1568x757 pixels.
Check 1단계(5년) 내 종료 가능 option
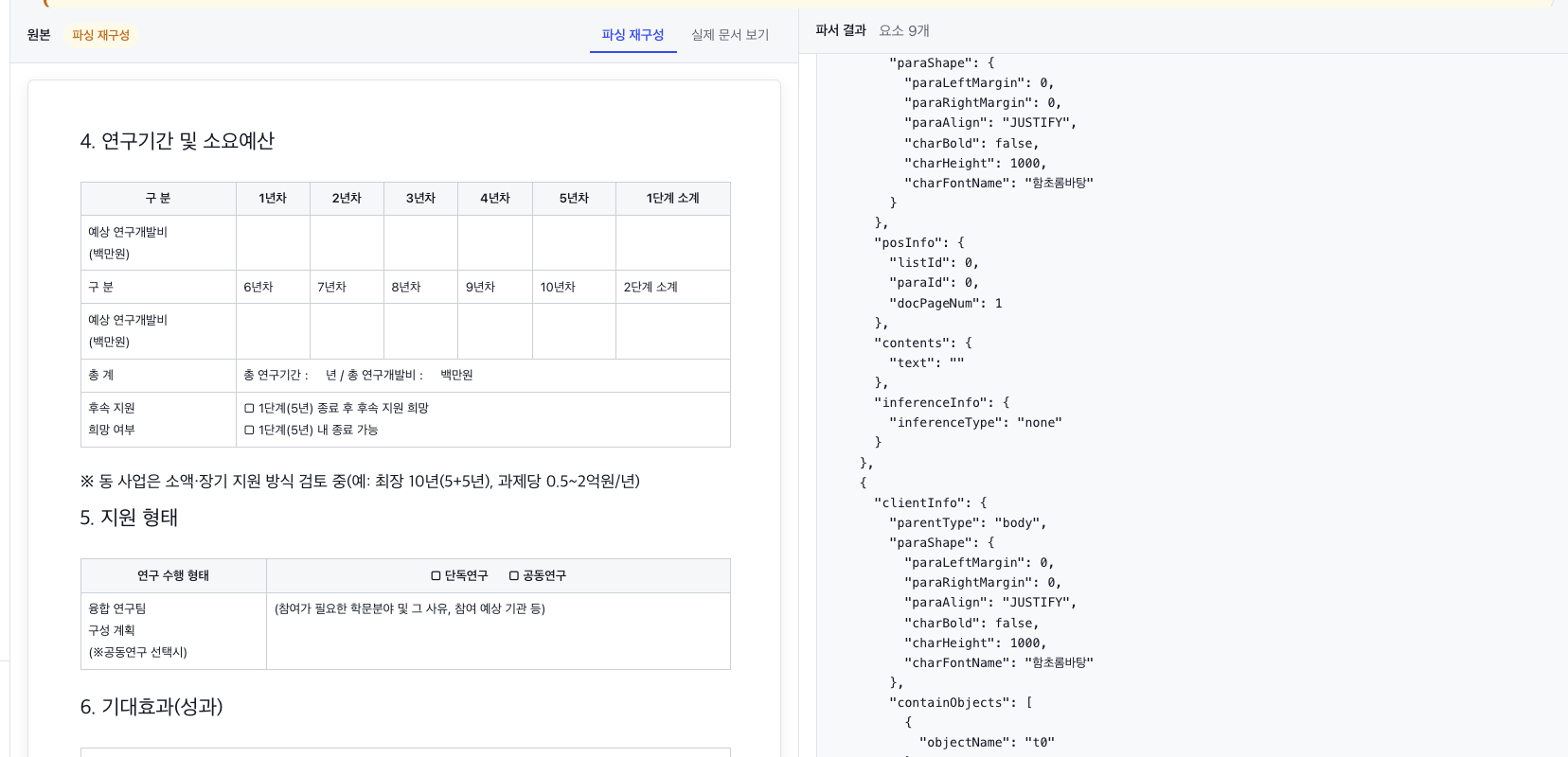coord(249,431)
